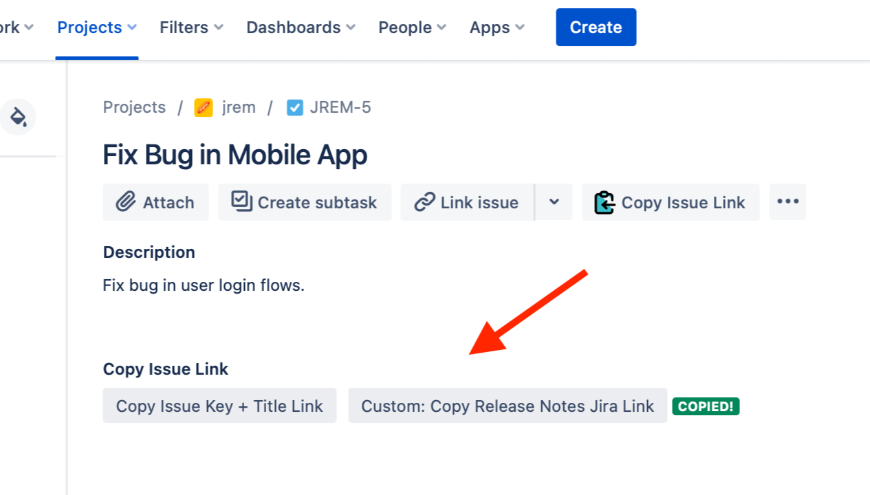
Task: Click the issue title "Fix Bug in Mobile App"
Action: (235, 155)
